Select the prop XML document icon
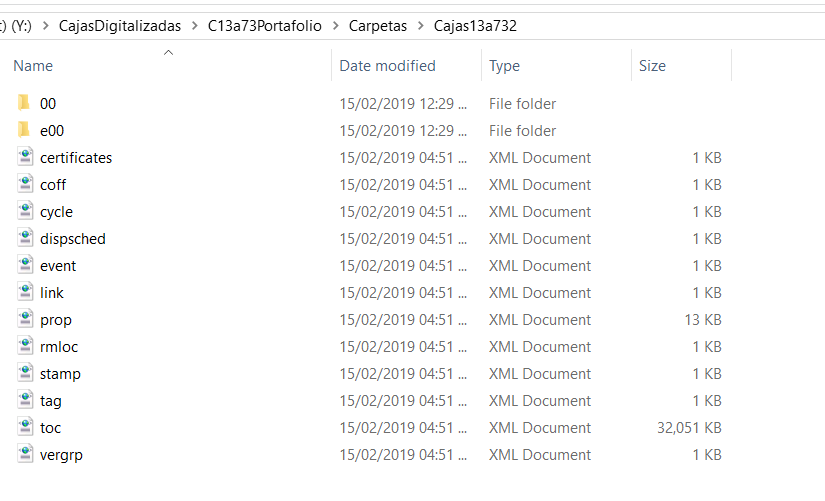 coord(25,319)
